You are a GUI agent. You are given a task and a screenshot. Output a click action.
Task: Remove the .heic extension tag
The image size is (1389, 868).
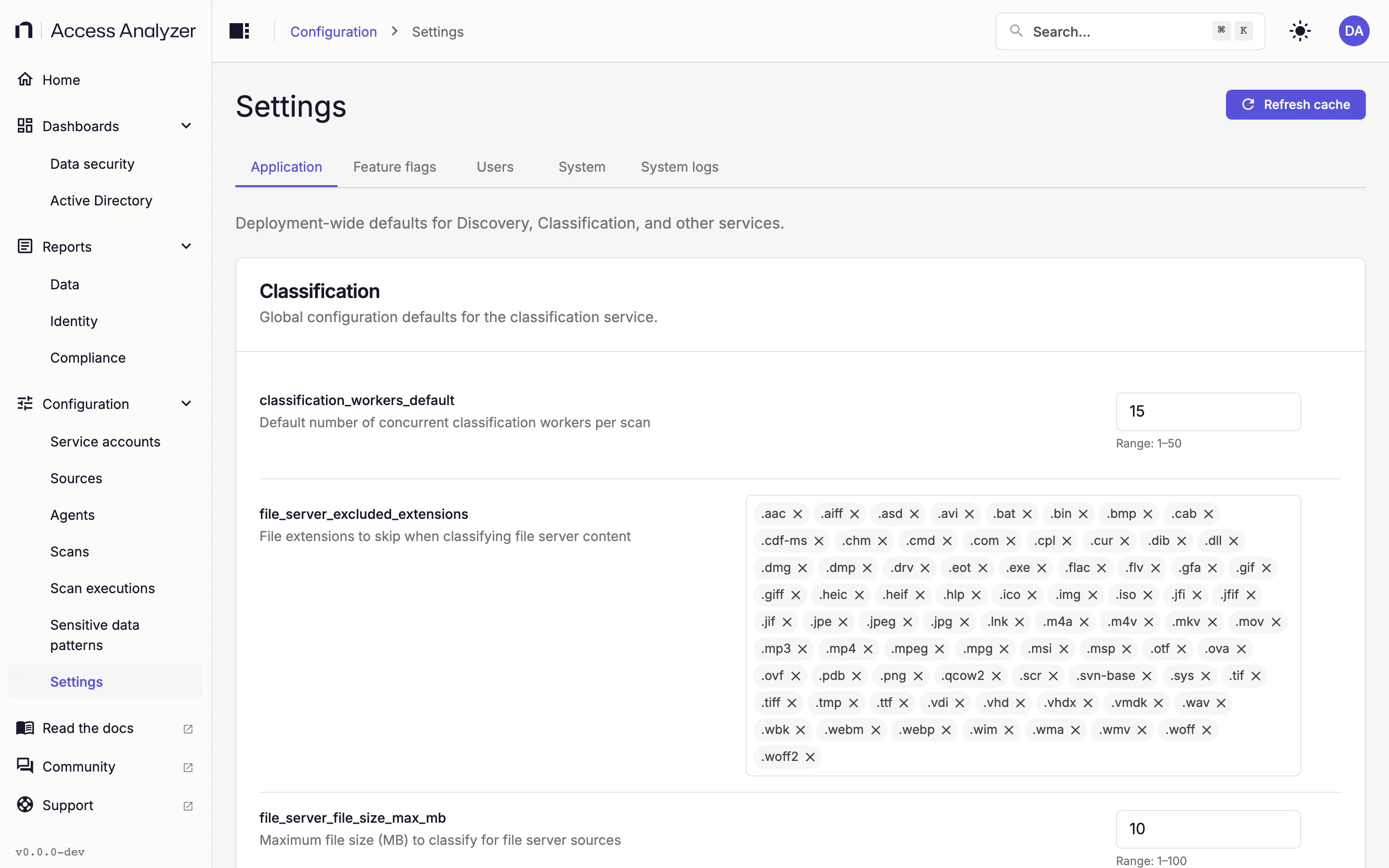tap(859, 595)
